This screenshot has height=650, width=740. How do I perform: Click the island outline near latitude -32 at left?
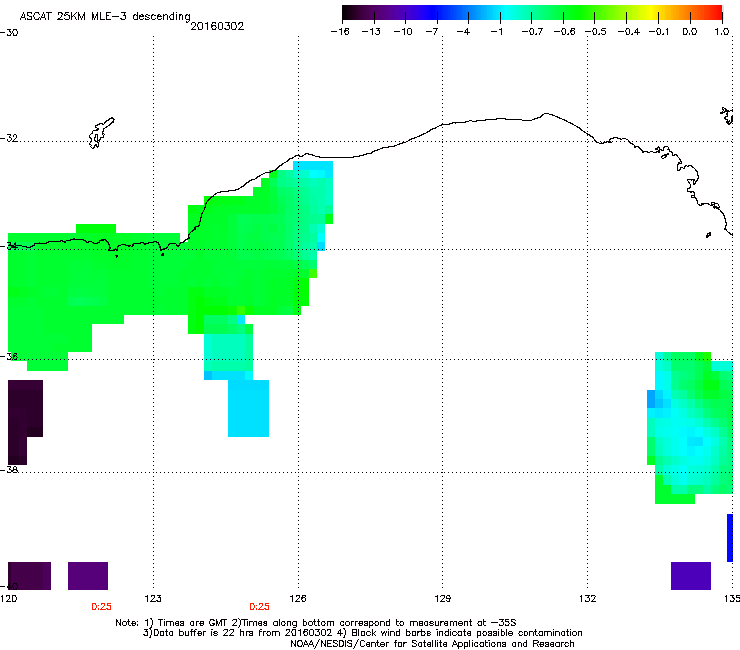point(101,133)
